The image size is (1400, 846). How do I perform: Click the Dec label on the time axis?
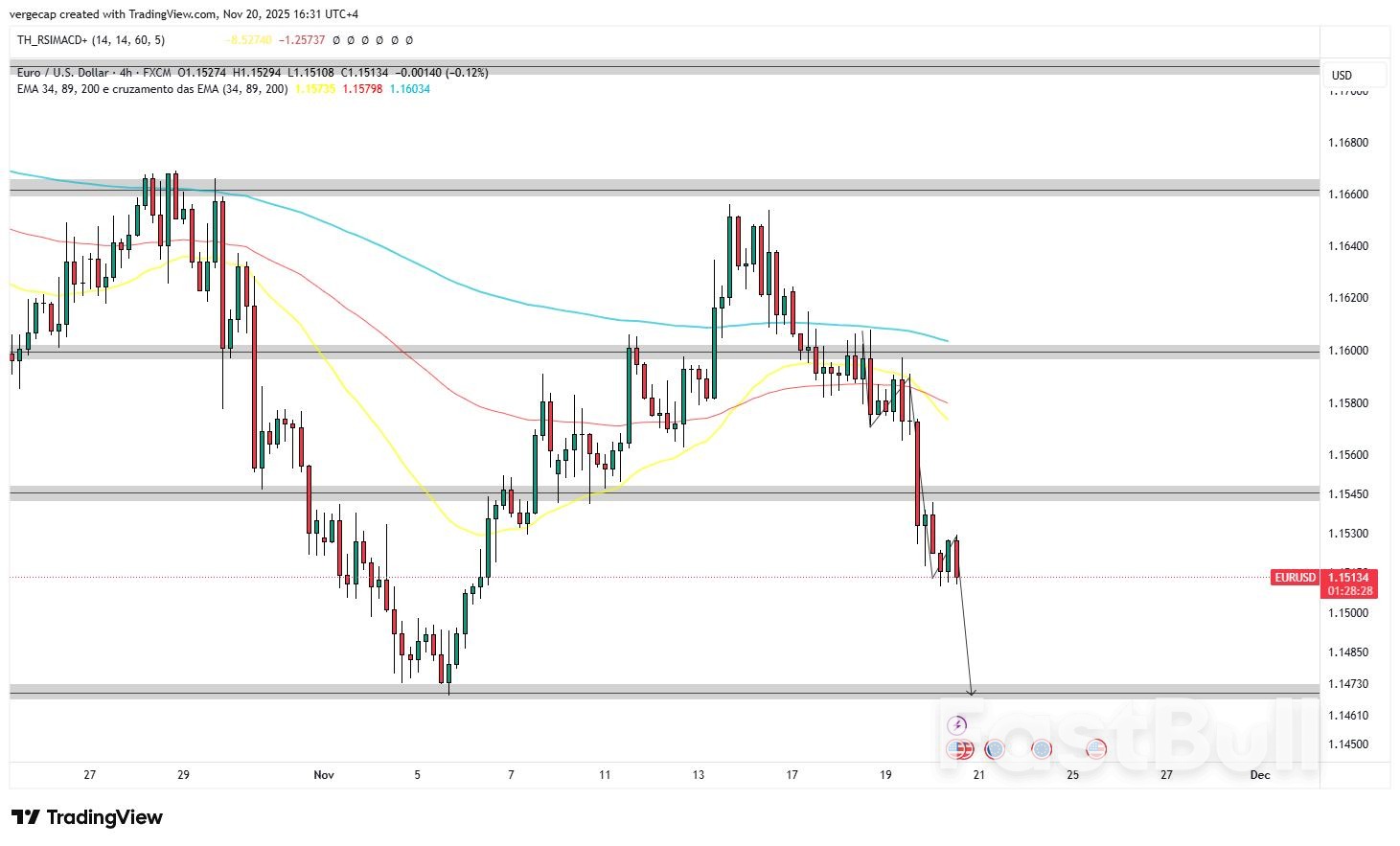(x=1260, y=775)
